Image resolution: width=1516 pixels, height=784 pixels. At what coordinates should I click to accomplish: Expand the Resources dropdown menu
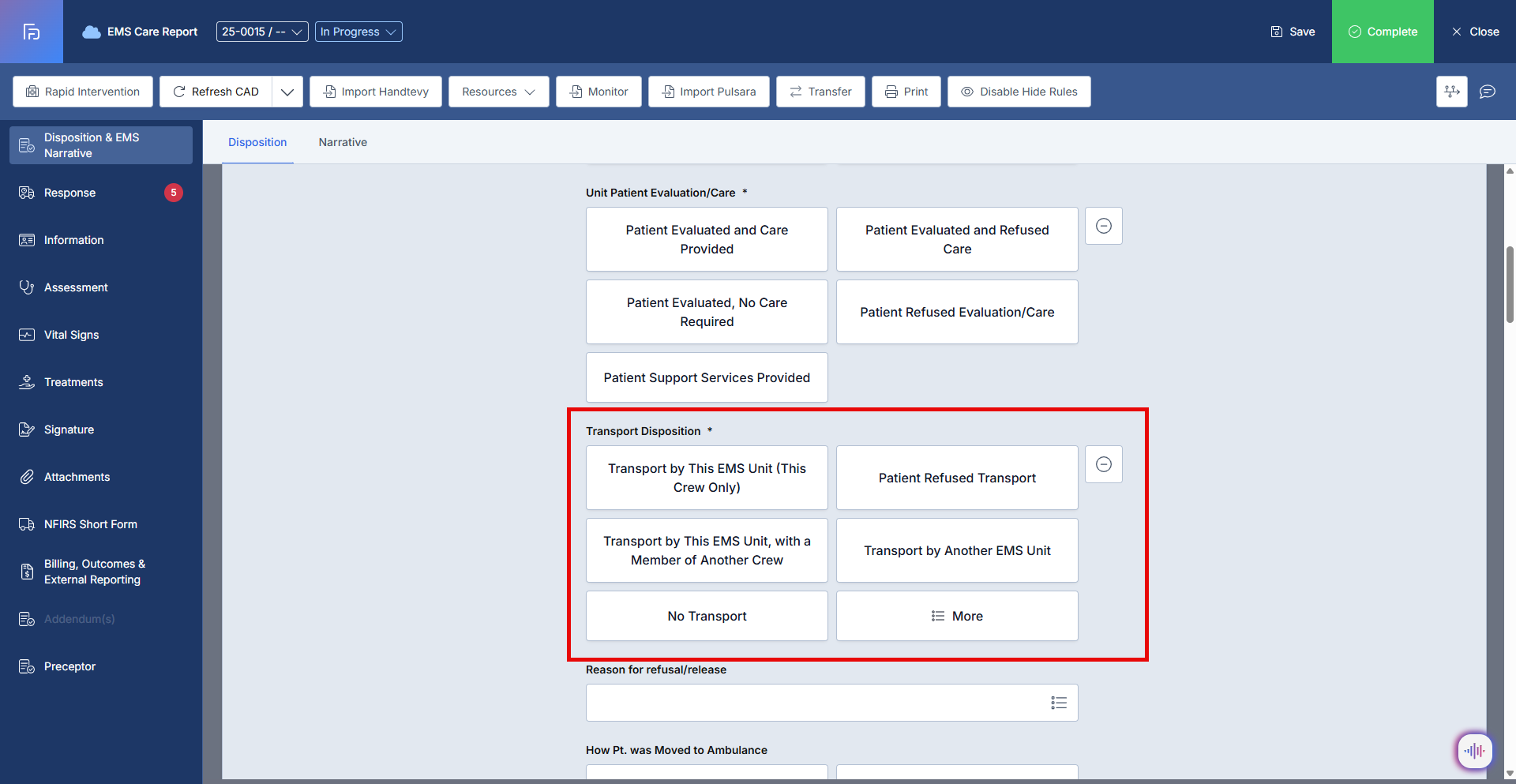click(x=498, y=92)
